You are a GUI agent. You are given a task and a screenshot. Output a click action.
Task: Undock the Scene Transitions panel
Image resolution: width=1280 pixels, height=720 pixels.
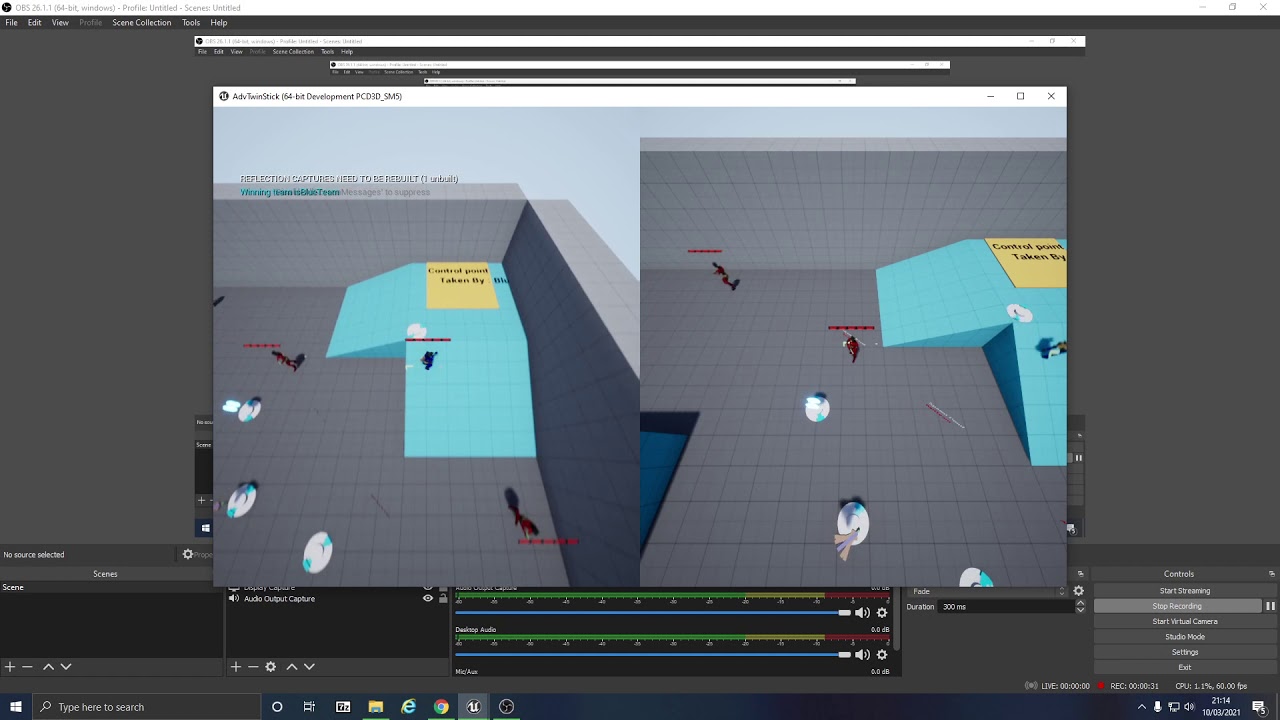click(x=1080, y=574)
